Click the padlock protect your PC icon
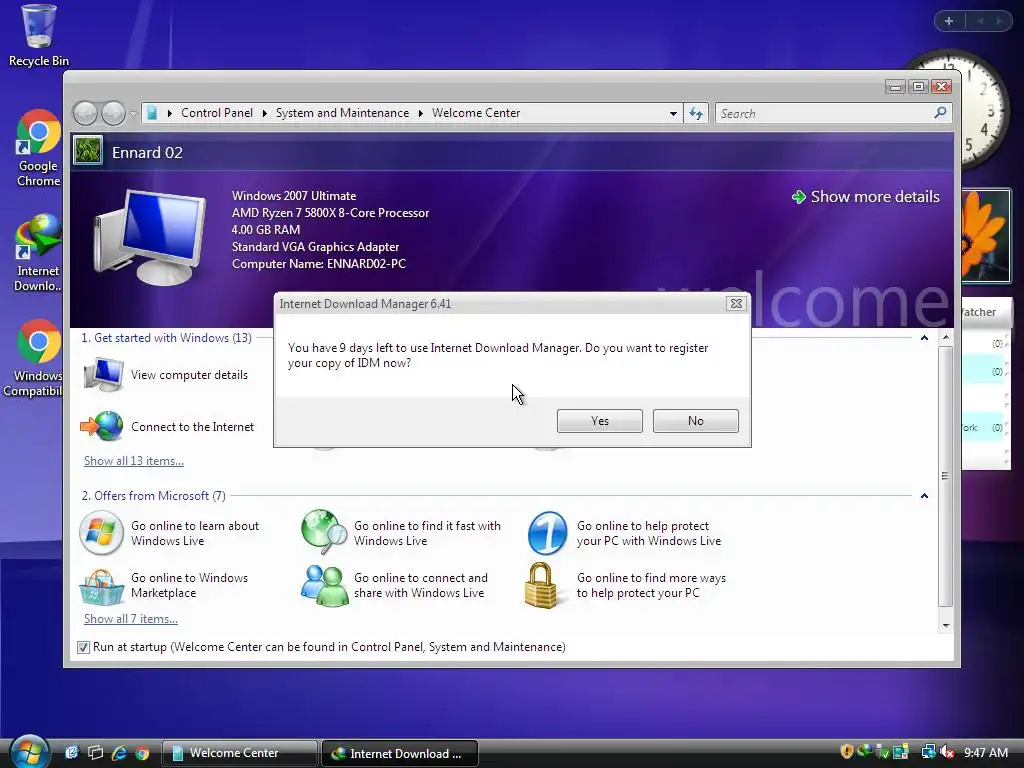Viewport: 1024px width, 768px height. (x=542, y=586)
